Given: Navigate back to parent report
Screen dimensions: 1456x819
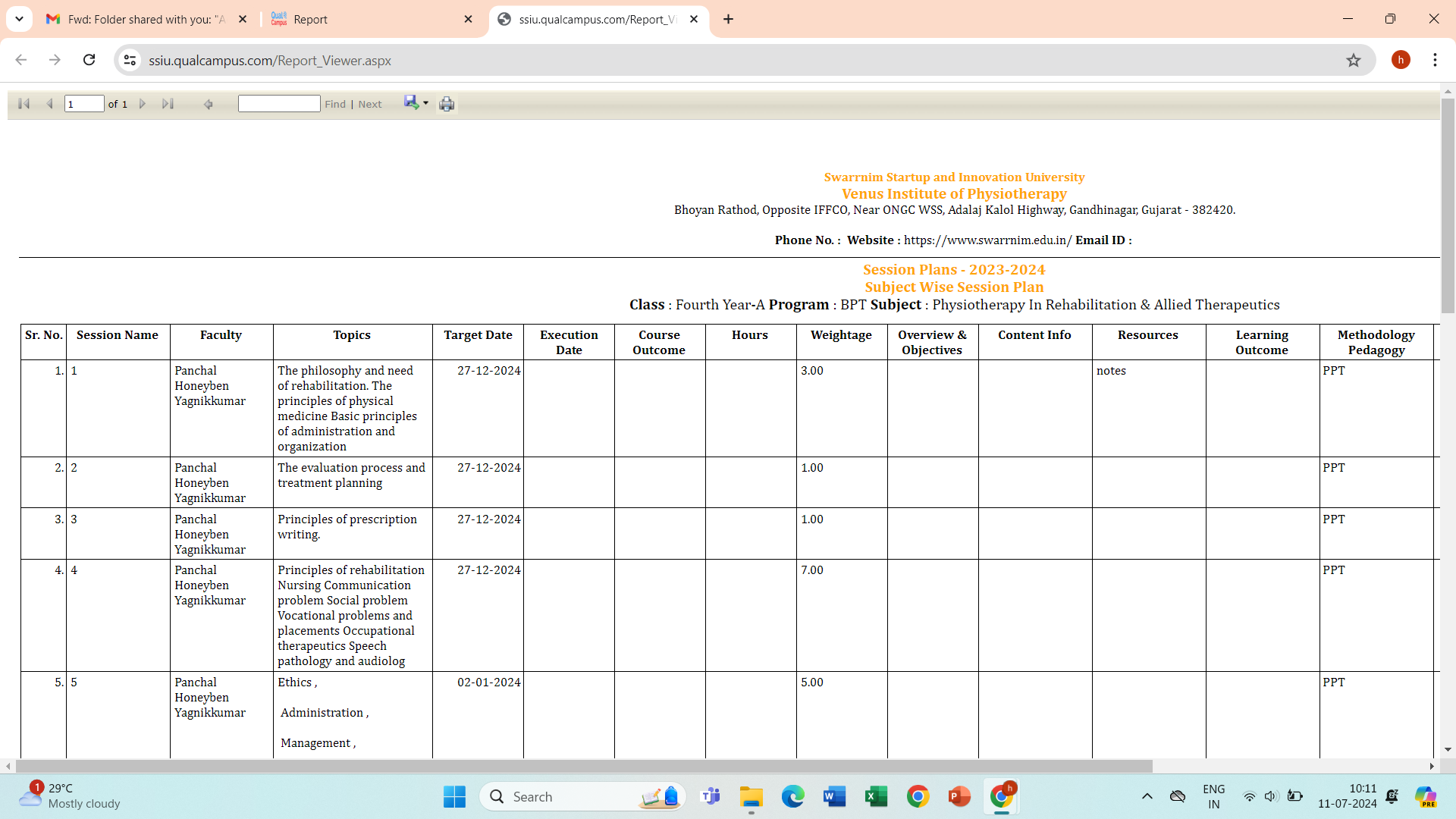Looking at the screenshot, I should (x=209, y=104).
